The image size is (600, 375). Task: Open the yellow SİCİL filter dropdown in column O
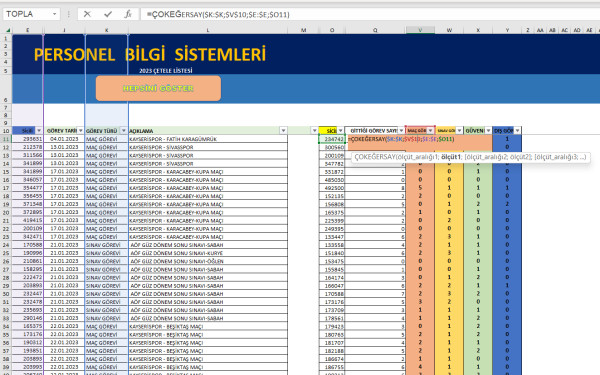341,130
